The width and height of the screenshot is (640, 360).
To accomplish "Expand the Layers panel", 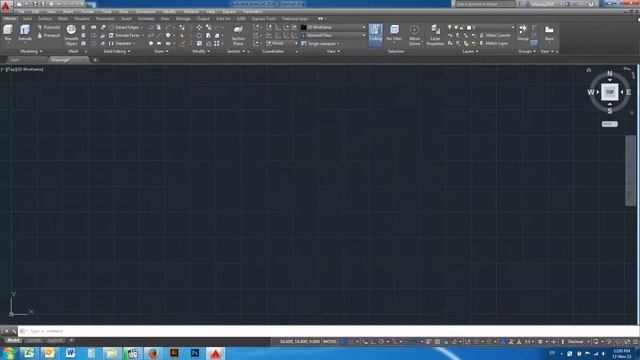I will coord(470,51).
